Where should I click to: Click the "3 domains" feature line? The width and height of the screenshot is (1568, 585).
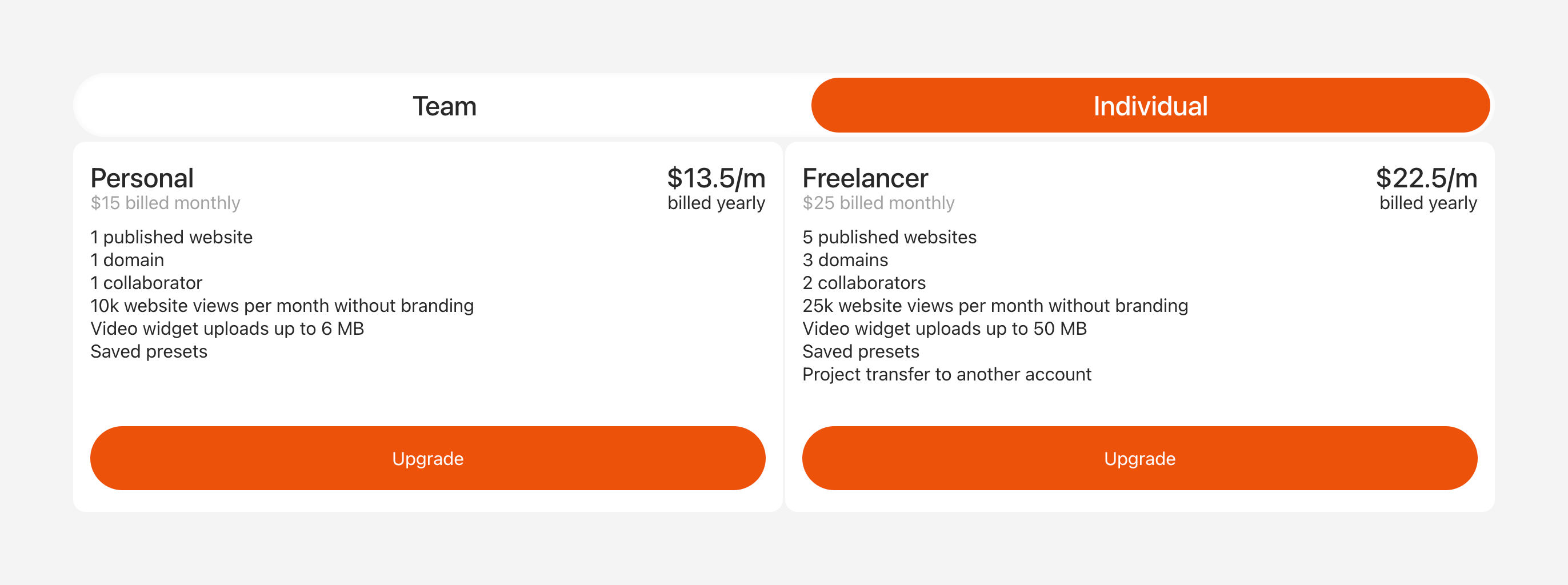click(845, 261)
